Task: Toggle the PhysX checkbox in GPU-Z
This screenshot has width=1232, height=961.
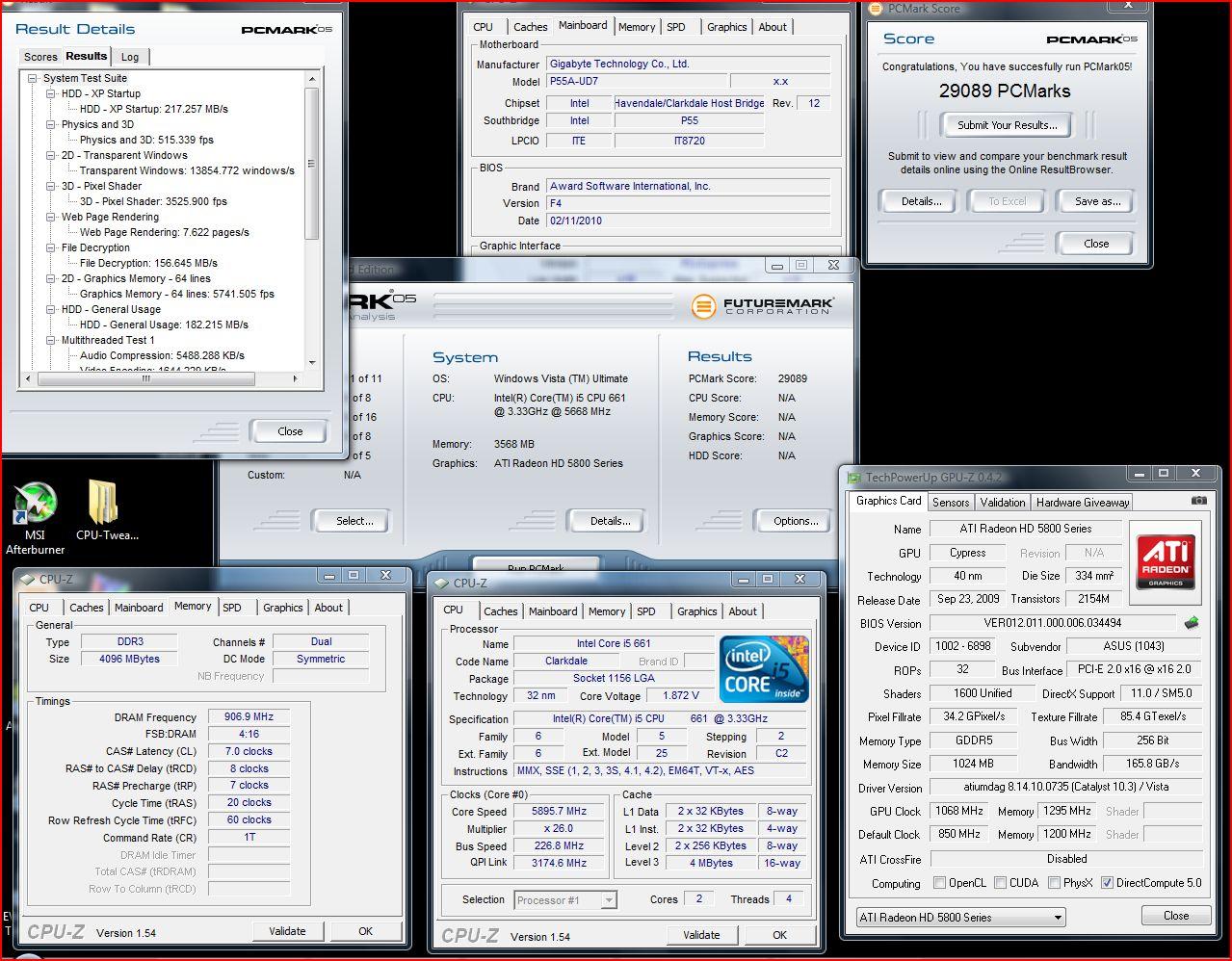Action: 1054,883
